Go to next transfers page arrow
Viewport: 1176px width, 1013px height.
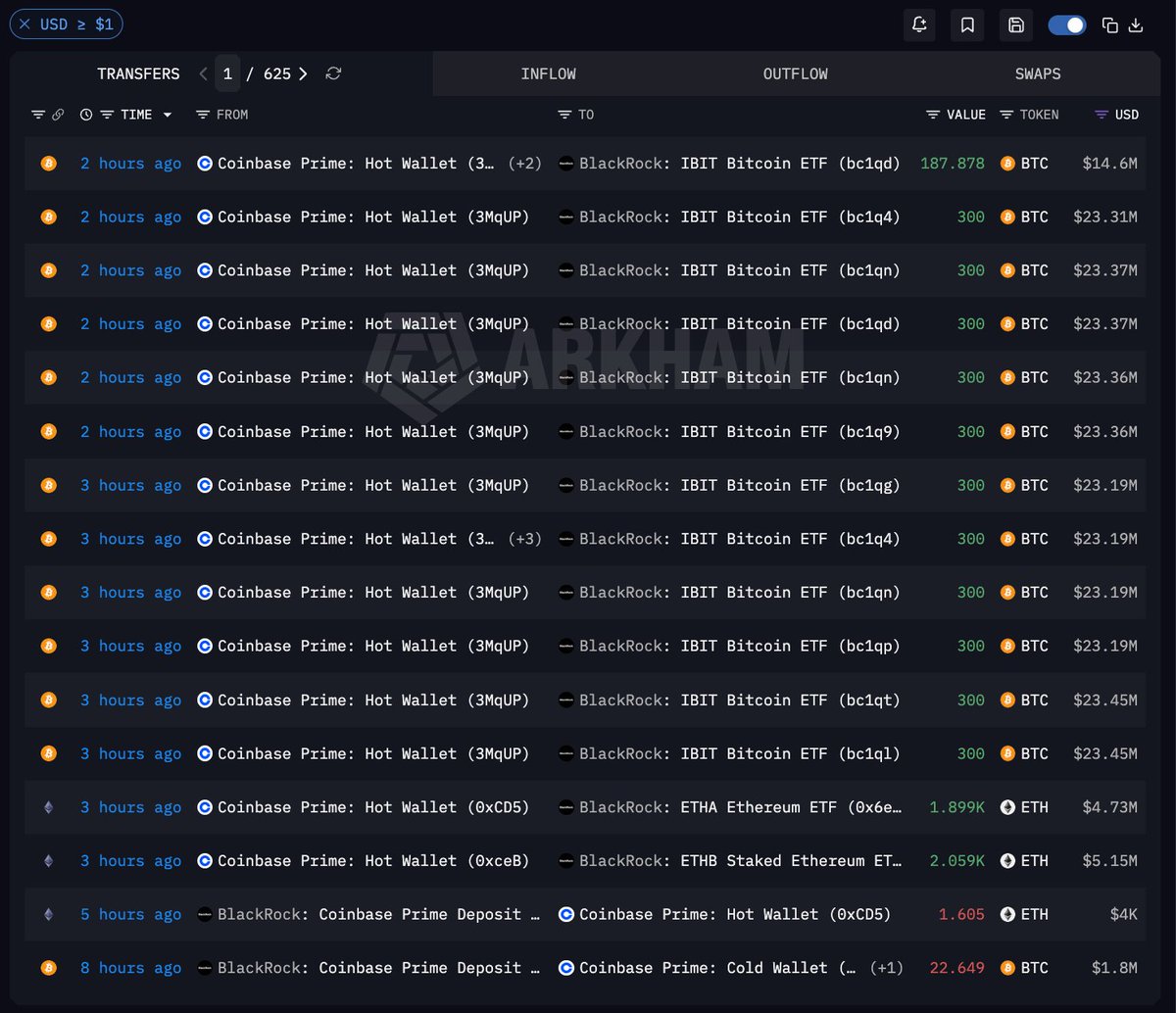(x=303, y=73)
